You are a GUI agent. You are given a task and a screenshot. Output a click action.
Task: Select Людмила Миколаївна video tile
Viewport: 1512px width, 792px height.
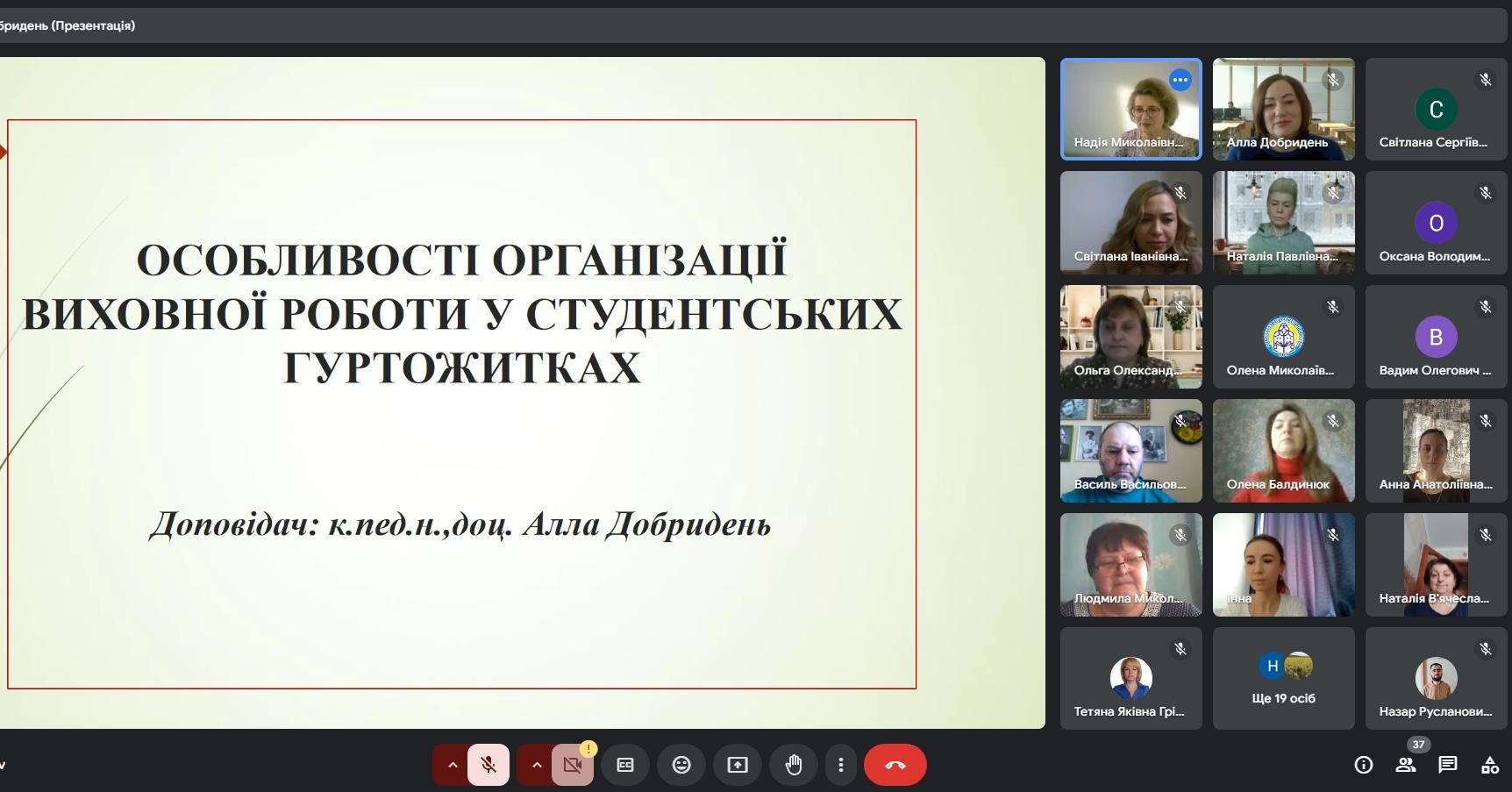point(1131,565)
